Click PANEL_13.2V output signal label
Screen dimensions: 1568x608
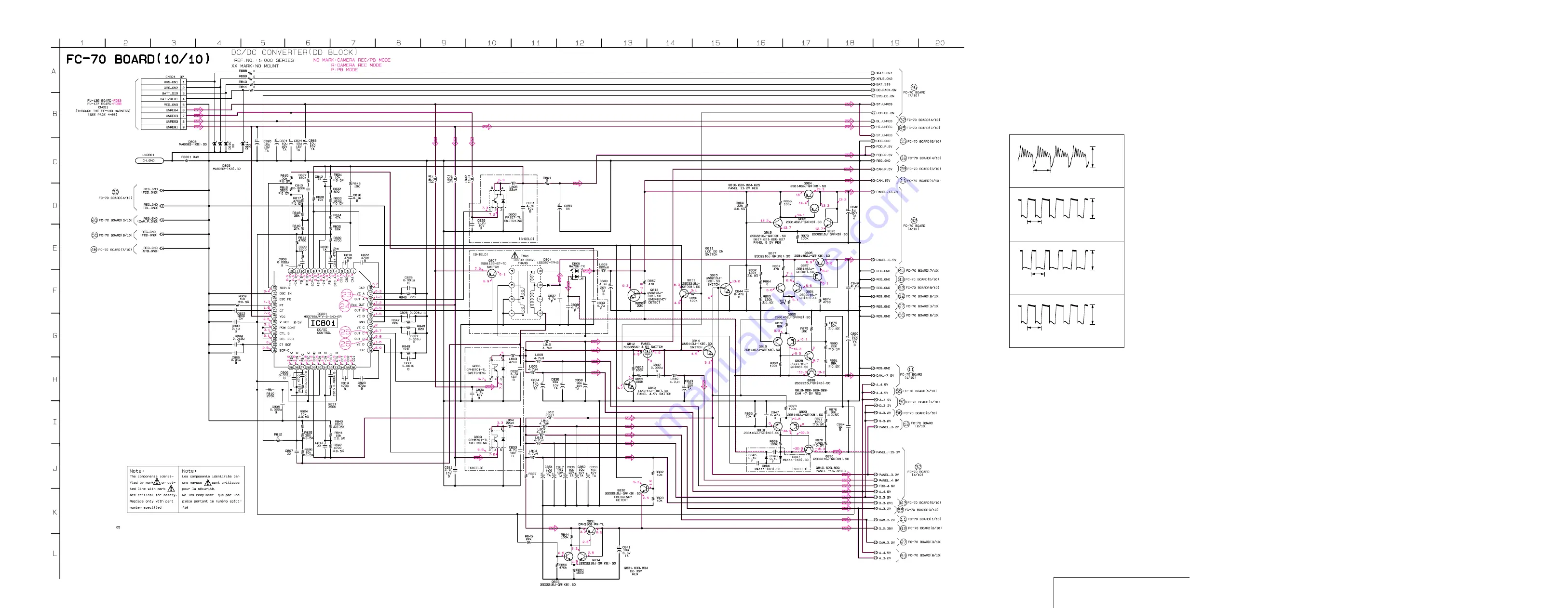(888, 192)
